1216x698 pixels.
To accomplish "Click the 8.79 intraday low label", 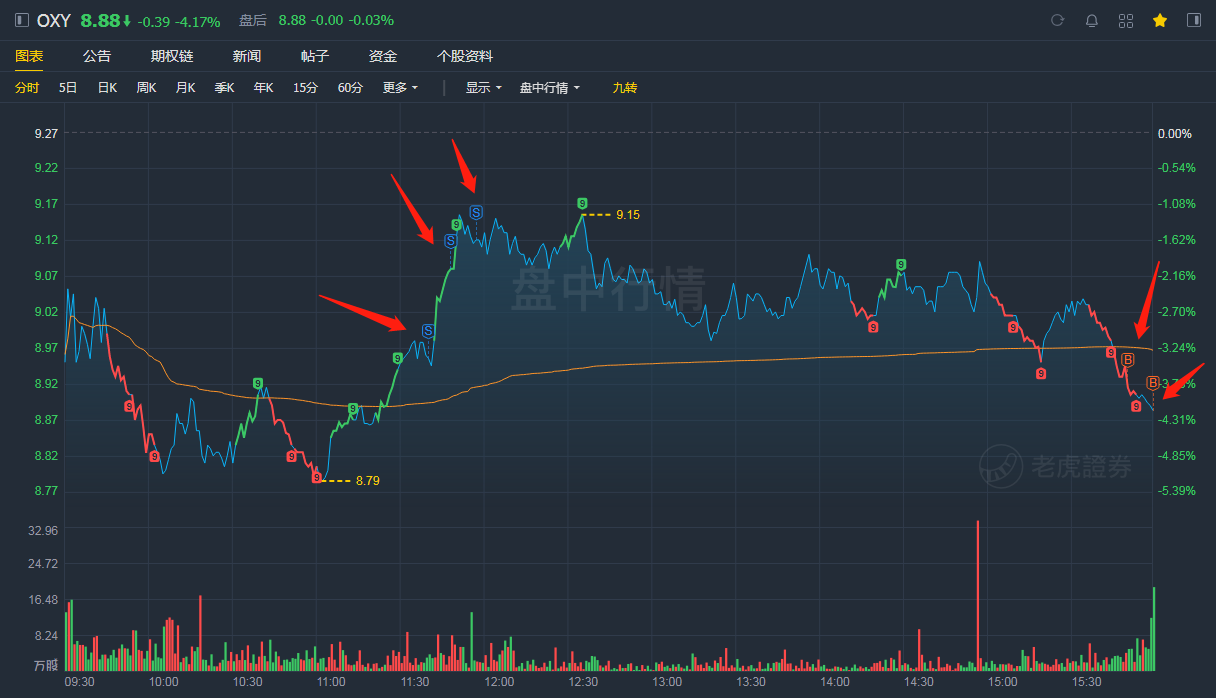I will click(x=368, y=481).
